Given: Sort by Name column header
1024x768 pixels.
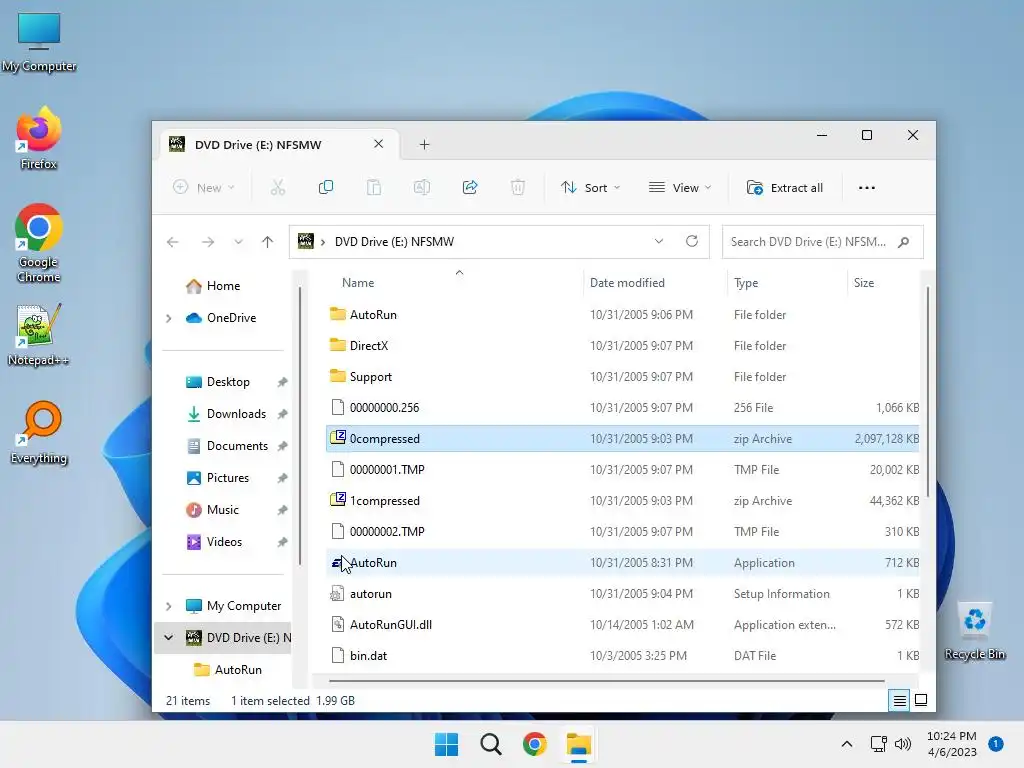Looking at the screenshot, I should tap(358, 283).
